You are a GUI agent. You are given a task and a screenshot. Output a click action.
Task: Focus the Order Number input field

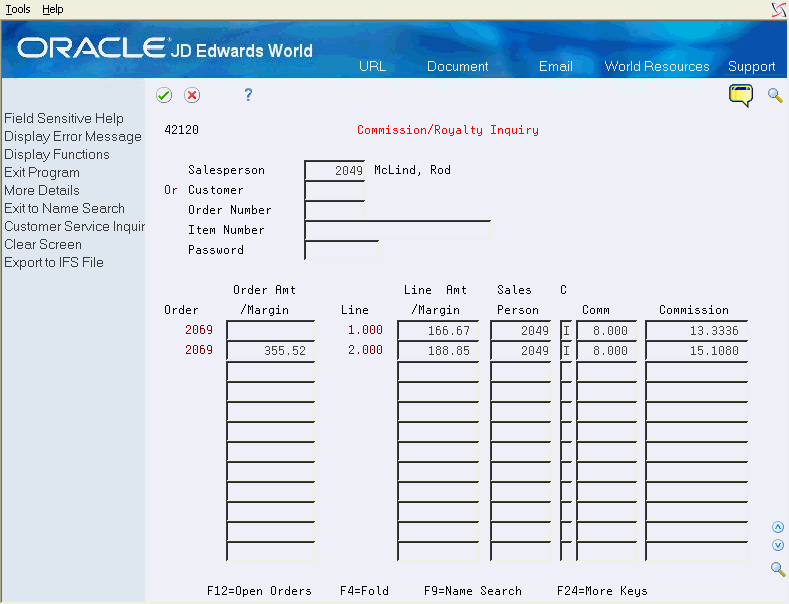(x=335, y=210)
